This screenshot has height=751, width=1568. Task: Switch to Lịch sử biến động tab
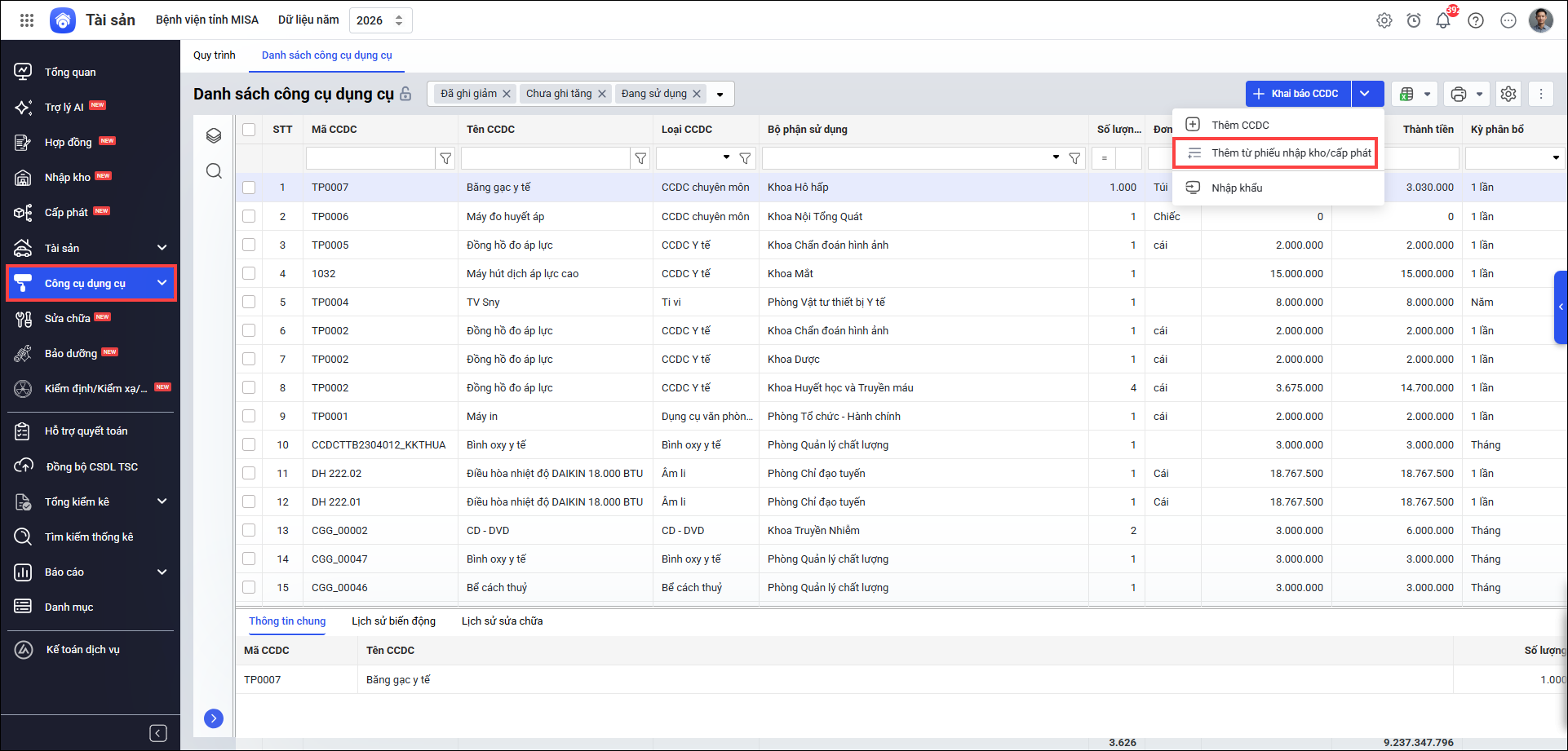[x=393, y=621]
